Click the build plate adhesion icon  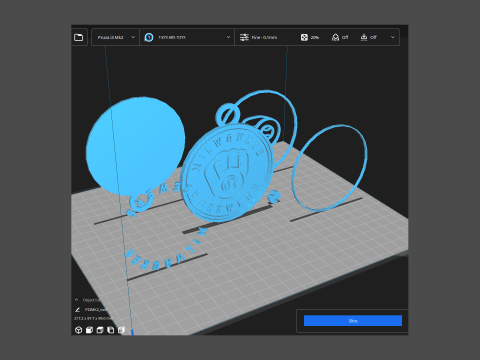[x=364, y=37]
